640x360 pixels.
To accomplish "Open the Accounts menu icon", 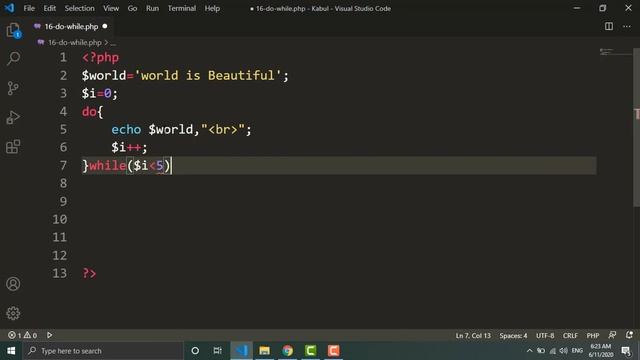I will [13, 284].
